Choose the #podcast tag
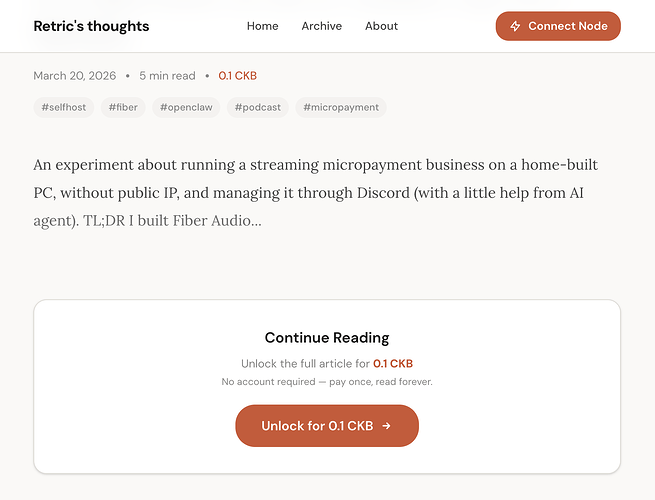The height and width of the screenshot is (500, 655). 257,107
